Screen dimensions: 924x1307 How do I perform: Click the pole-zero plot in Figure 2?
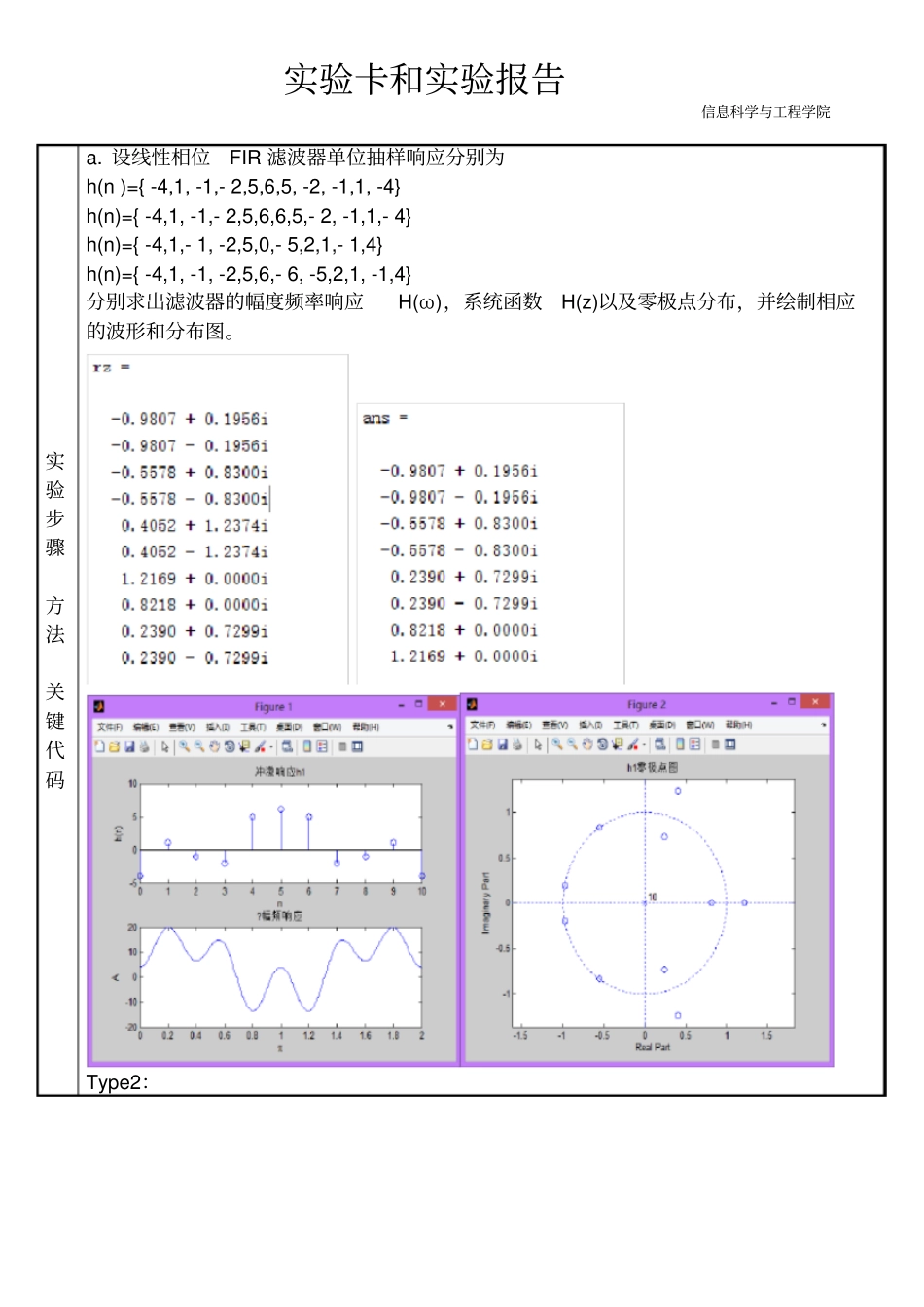(x=654, y=903)
